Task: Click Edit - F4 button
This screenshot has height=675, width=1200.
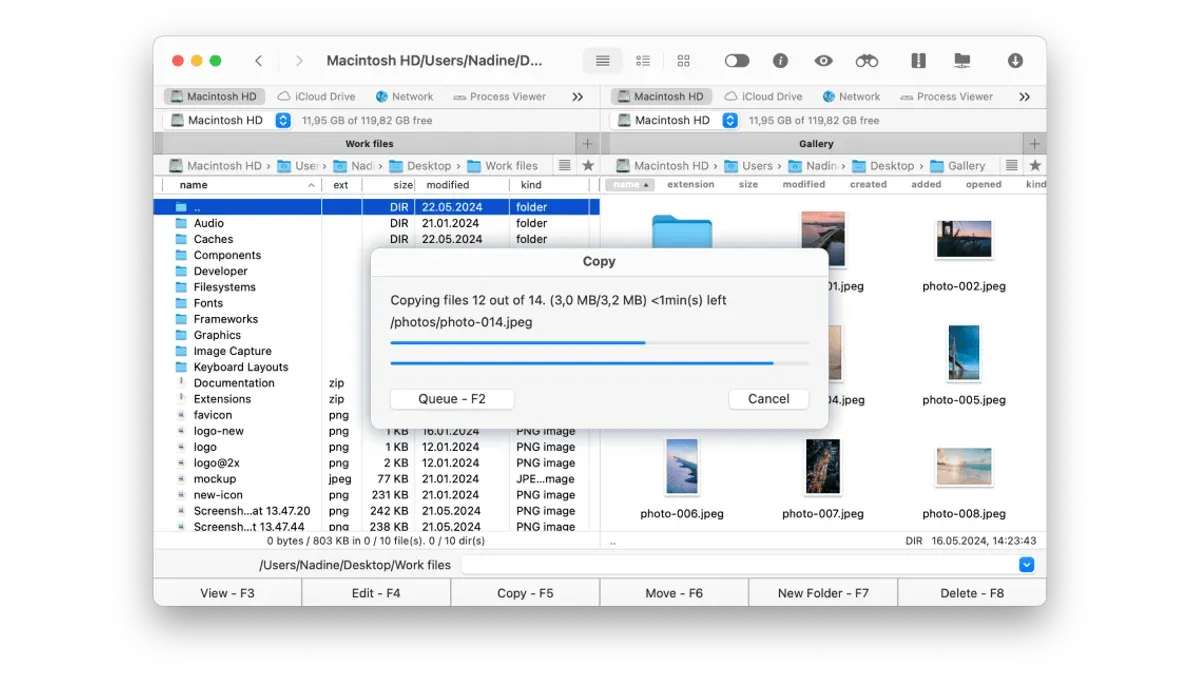Action: (x=376, y=593)
